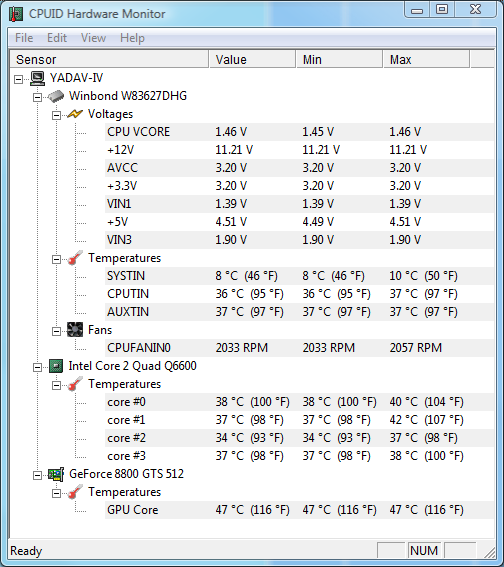Select the CPUFANIN0 fan row
Viewport: 504px width, 567px height.
299,348
